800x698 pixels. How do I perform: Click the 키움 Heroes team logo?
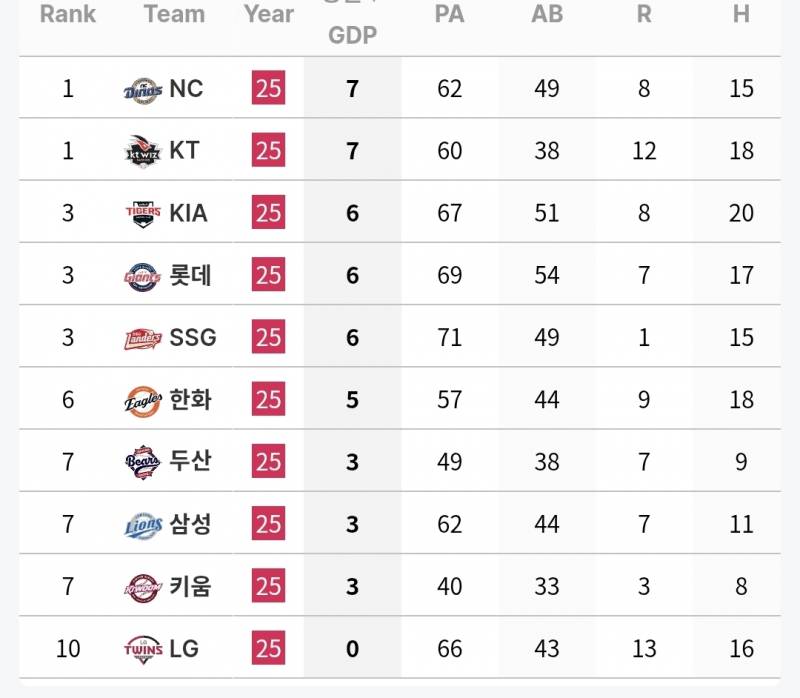(x=142, y=586)
